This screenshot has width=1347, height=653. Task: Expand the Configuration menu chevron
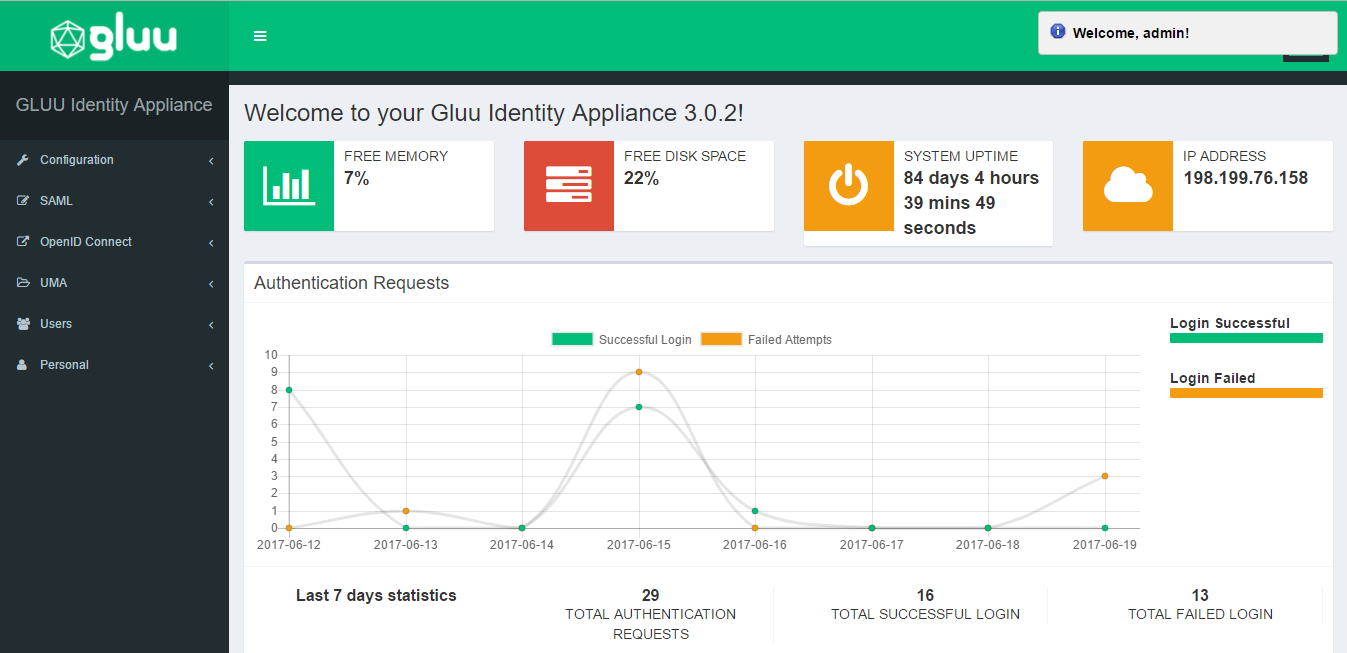pos(211,161)
